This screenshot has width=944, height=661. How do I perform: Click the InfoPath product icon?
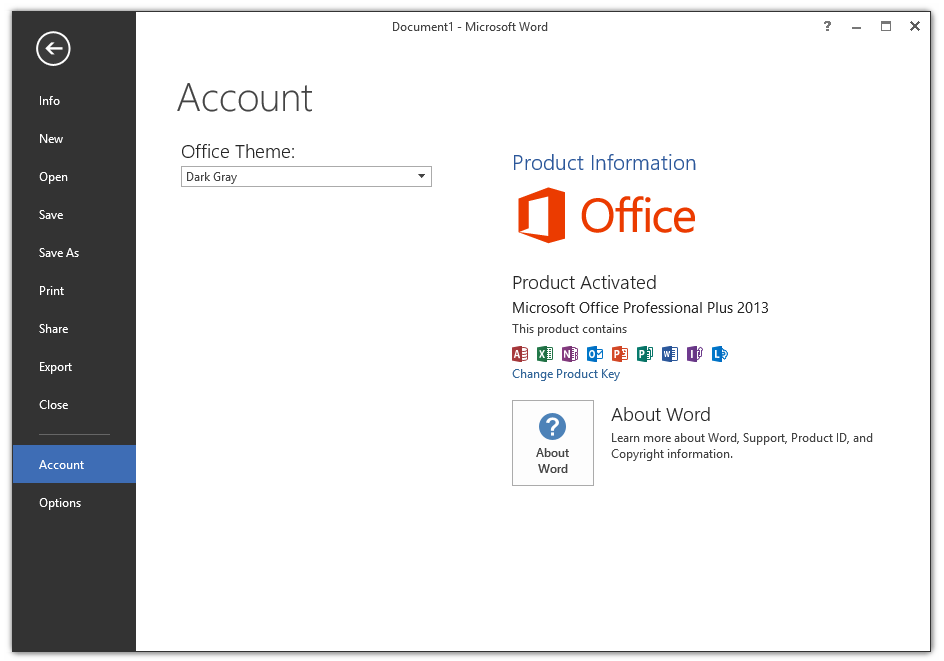pyautogui.click(x=695, y=354)
